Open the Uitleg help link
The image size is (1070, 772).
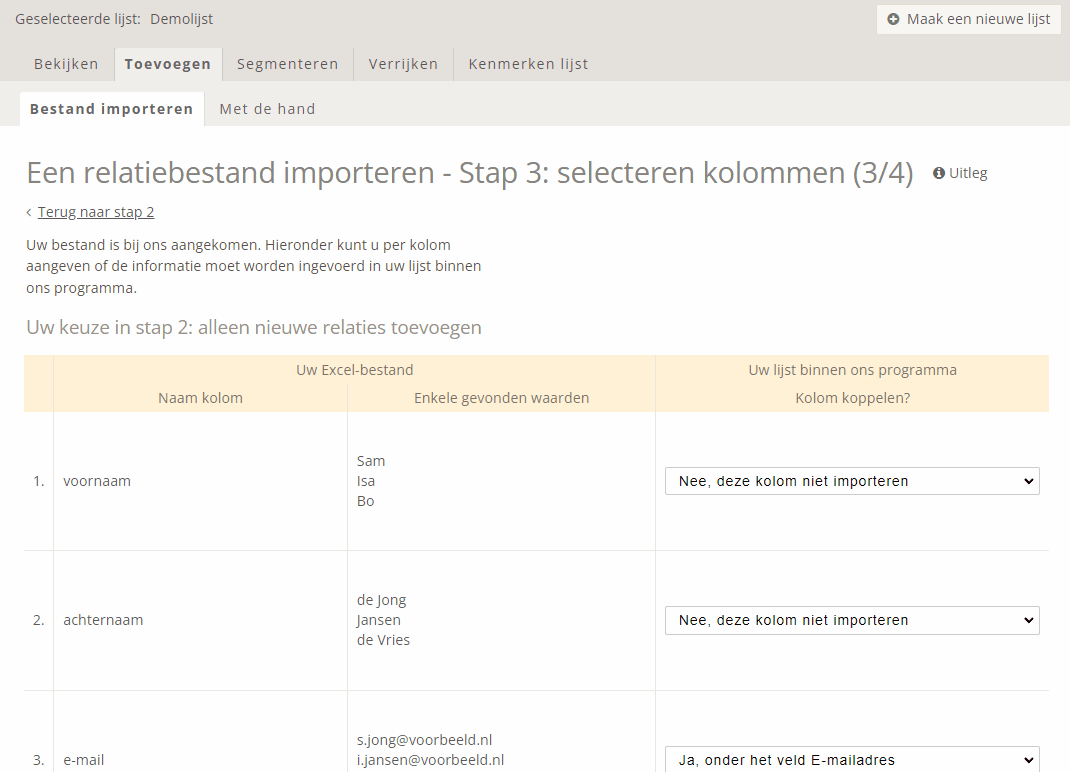(x=961, y=173)
